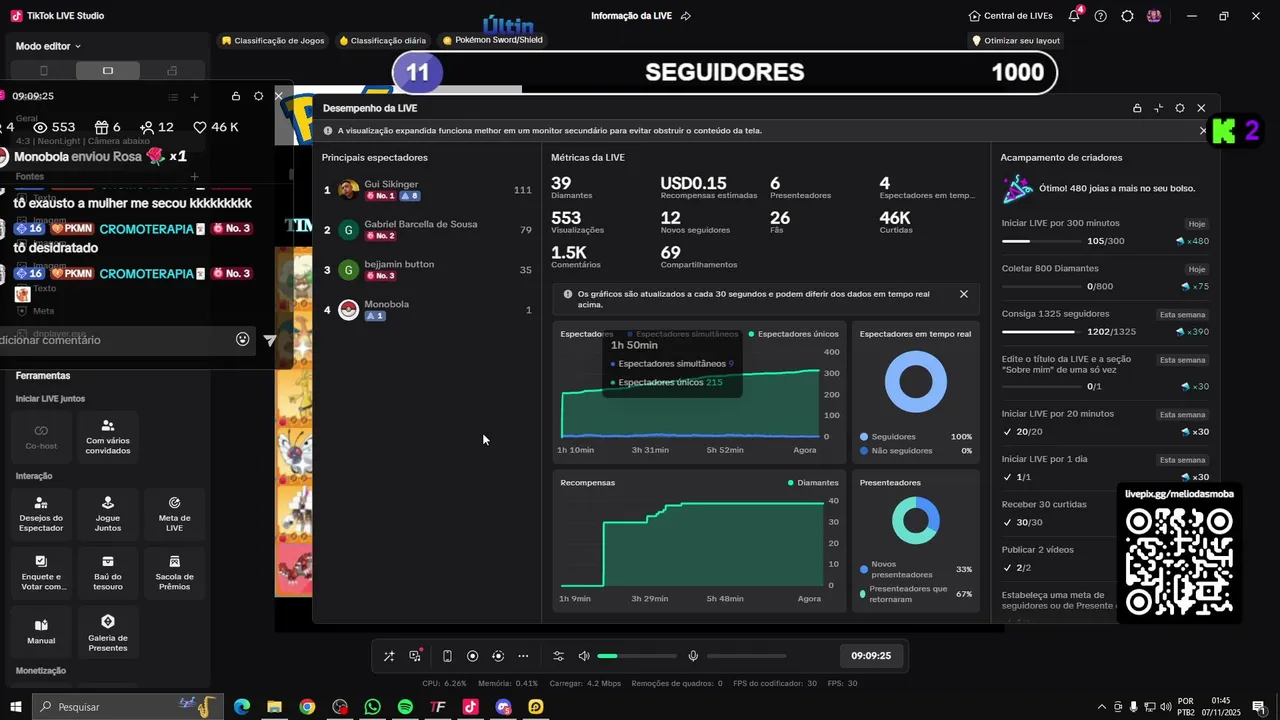1280x720 pixels.
Task: Unlock the Desempenho da LIVE panel lock
Action: pyautogui.click(x=1137, y=108)
